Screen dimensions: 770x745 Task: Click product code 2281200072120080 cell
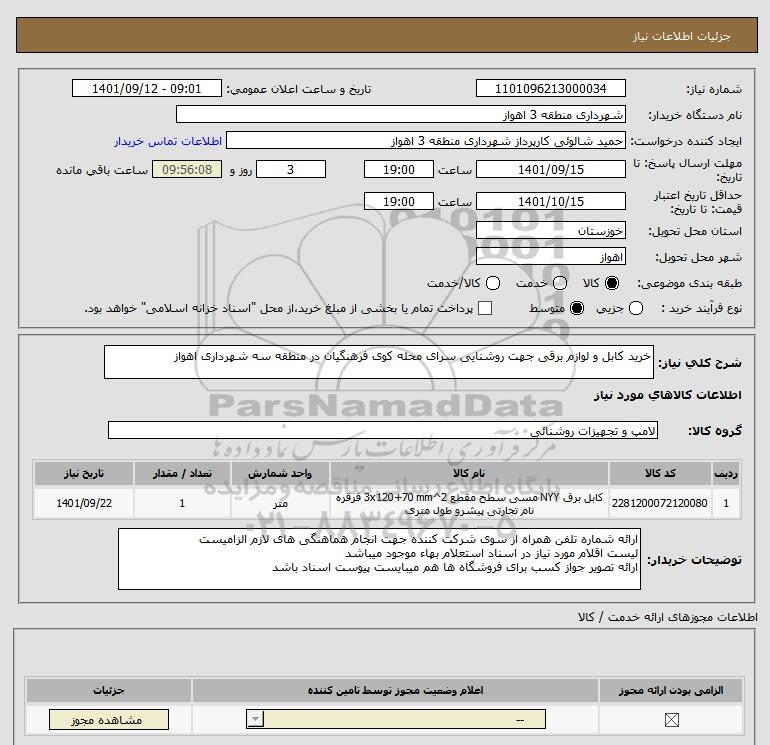(x=660, y=503)
